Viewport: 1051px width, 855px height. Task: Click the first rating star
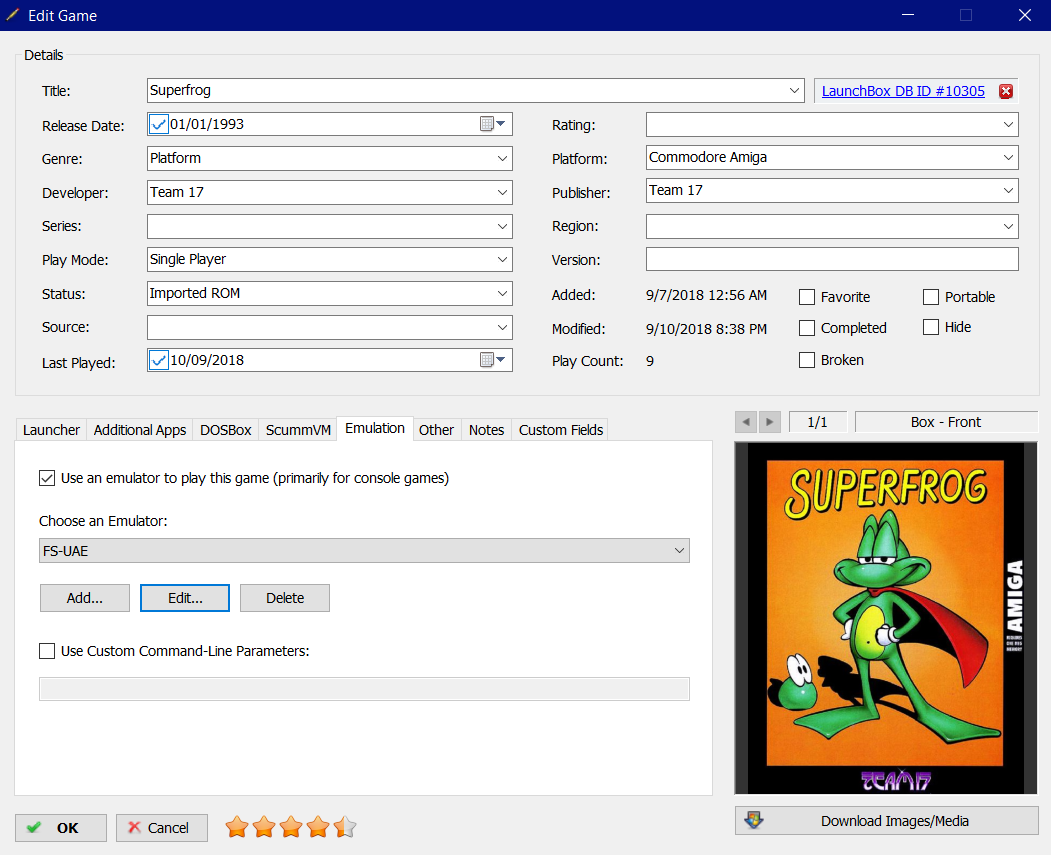(237, 828)
